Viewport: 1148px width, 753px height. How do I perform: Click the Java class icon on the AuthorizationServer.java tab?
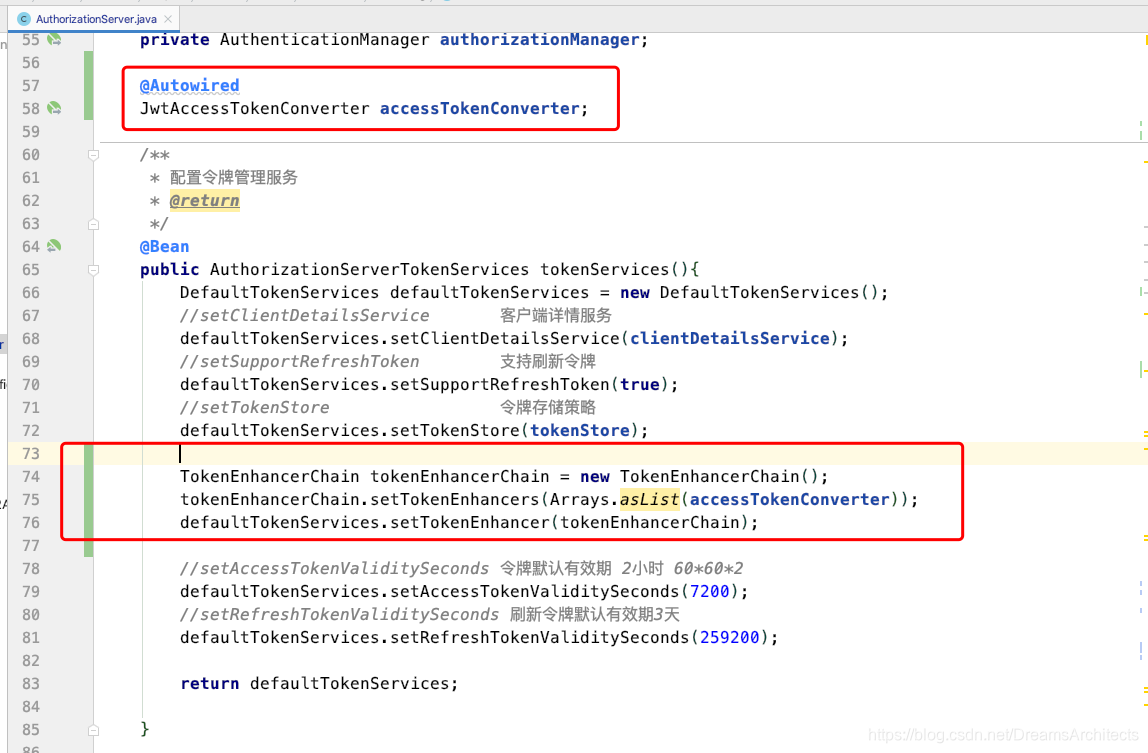pyautogui.click(x=24, y=19)
